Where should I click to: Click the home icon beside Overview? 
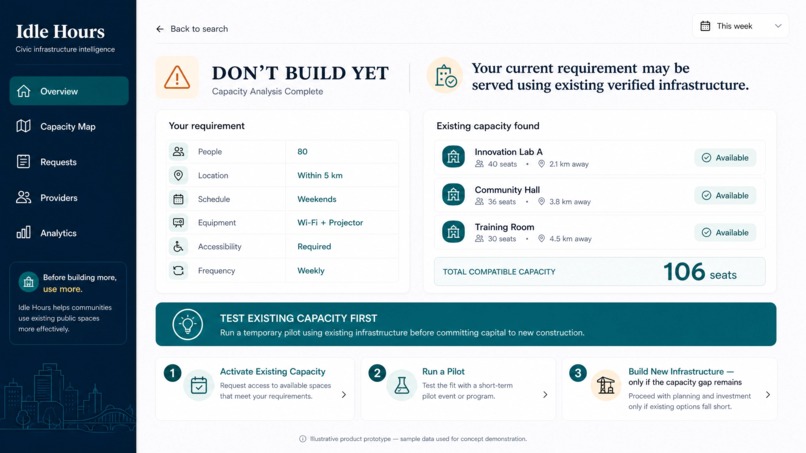click(x=24, y=91)
